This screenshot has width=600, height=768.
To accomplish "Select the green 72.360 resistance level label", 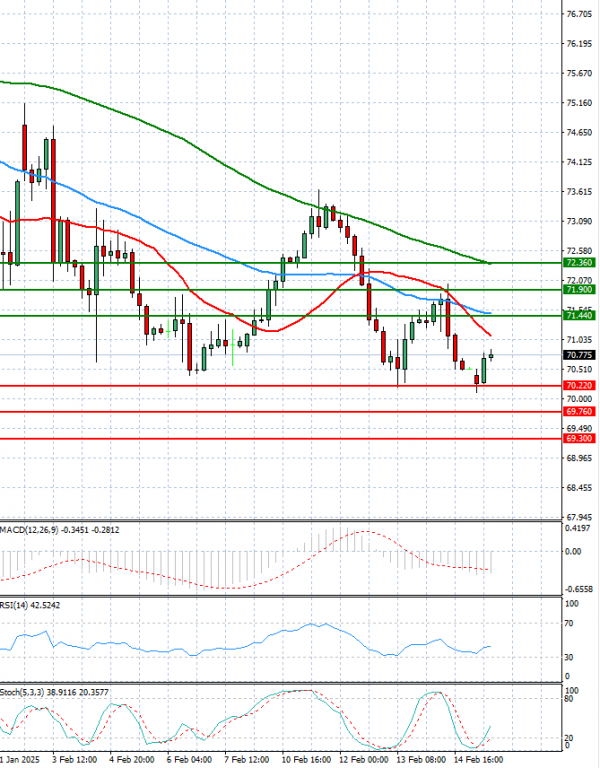I will [579, 263].
